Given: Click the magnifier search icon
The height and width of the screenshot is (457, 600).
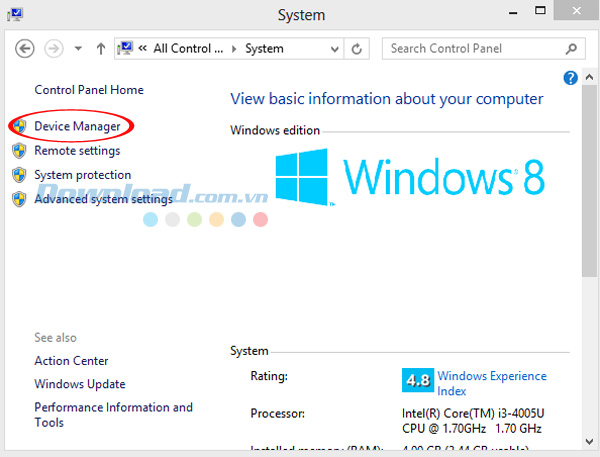Looking at the screenshot, I should point(571,49).
